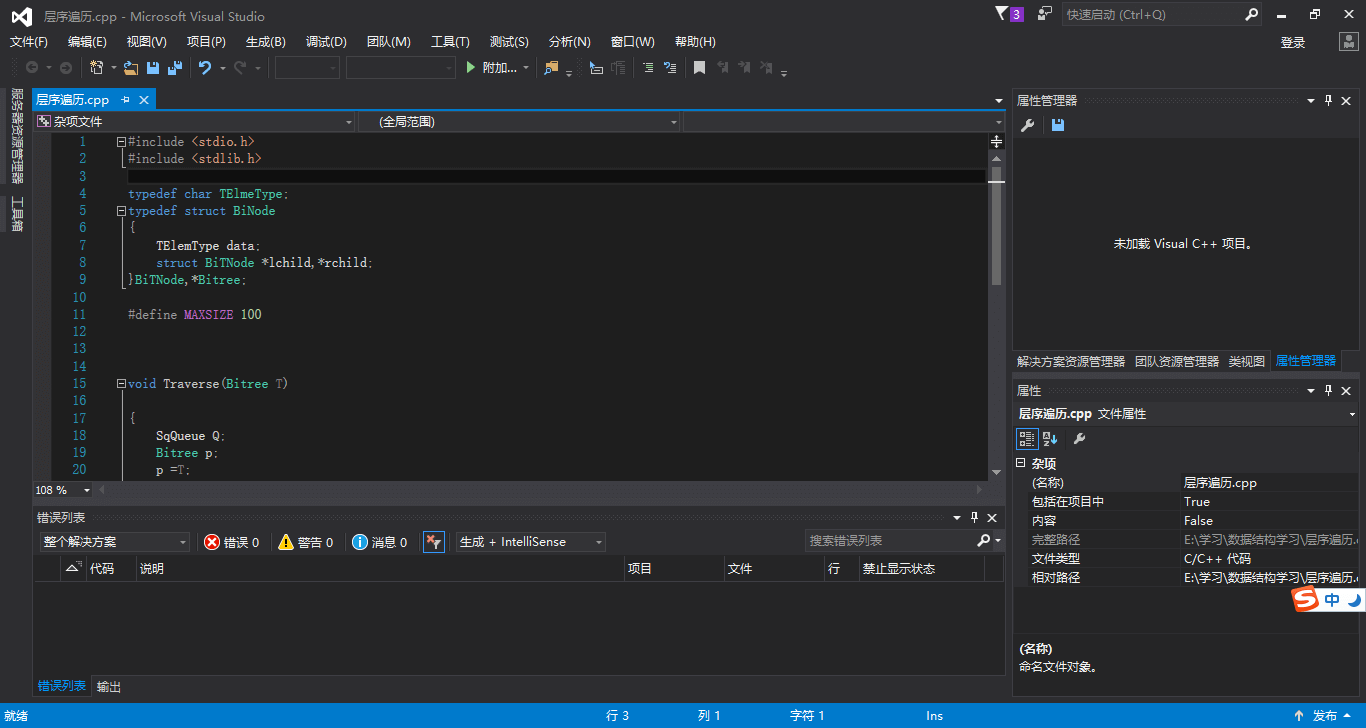The height and width of the screenshot is (728, 1366).
Task: Click the Navigate Backward arrow icon
Action: [33, 67]
